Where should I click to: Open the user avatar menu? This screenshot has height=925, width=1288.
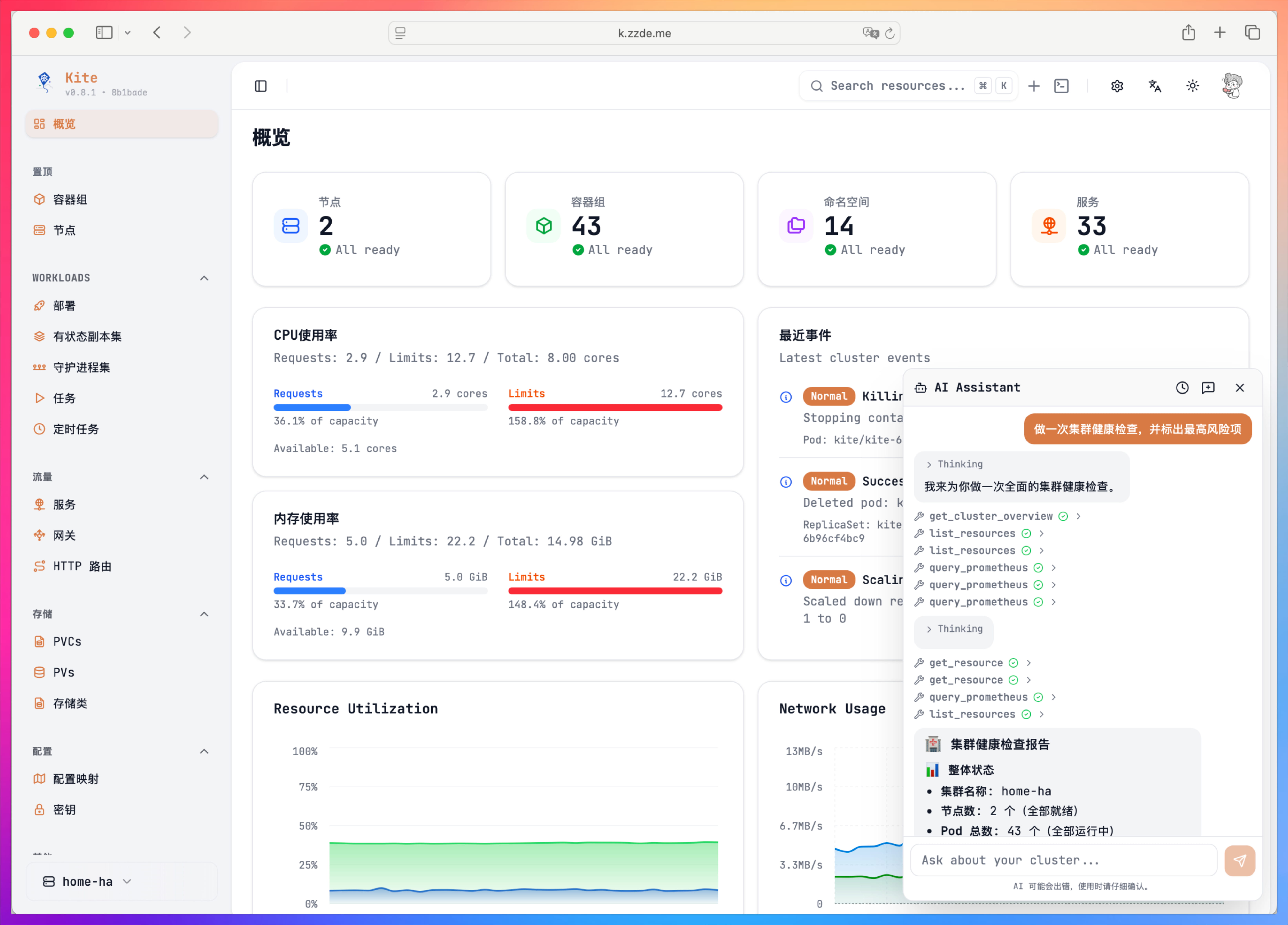pyautogui.click(x=1232, y=86)
